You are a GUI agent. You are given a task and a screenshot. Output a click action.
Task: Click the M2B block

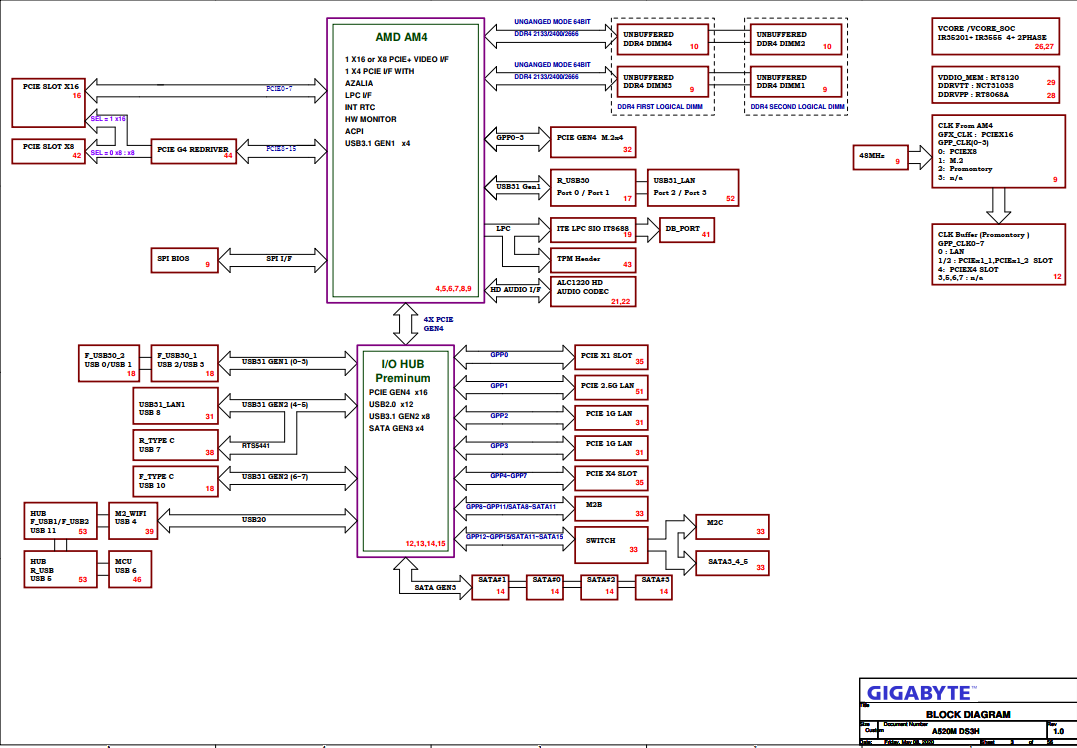click(x=611, y=508)
